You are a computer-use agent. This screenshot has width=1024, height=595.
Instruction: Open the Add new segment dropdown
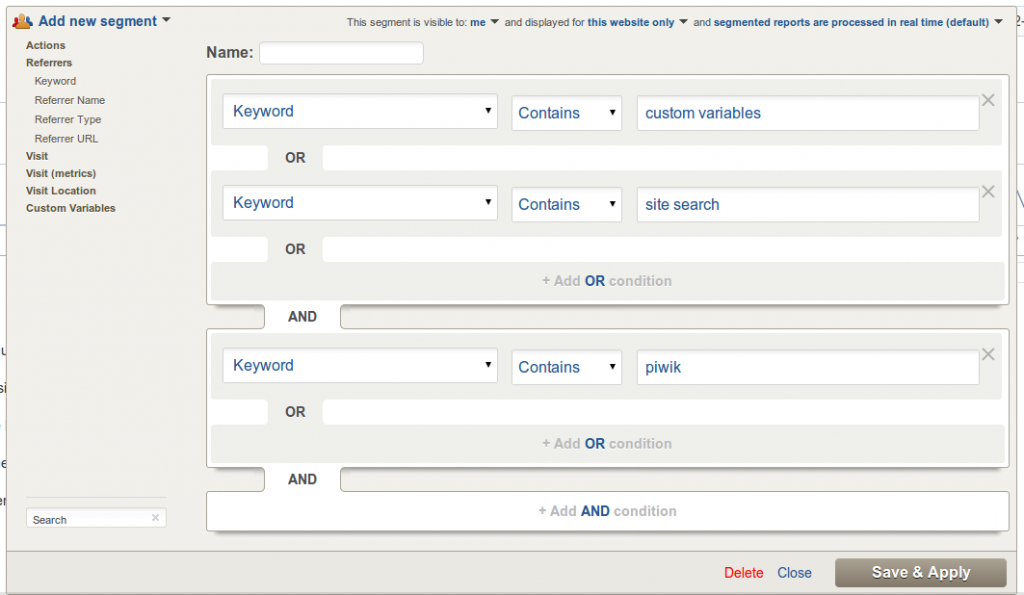(105, 21)
